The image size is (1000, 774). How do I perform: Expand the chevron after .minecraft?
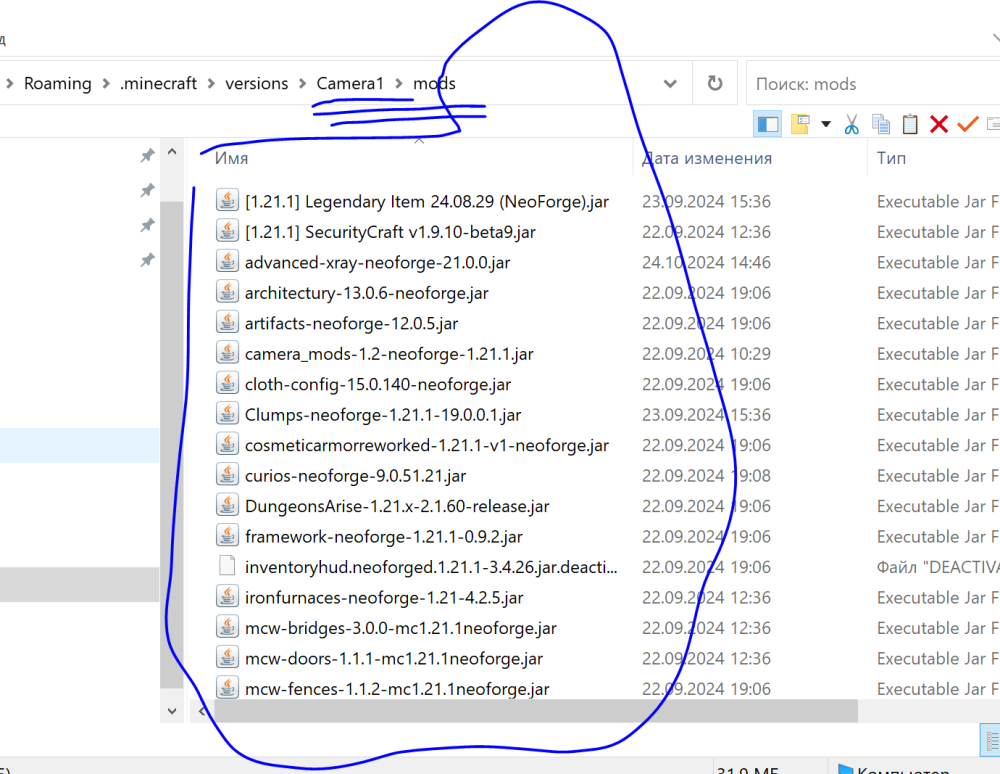[x=211, y=84]
